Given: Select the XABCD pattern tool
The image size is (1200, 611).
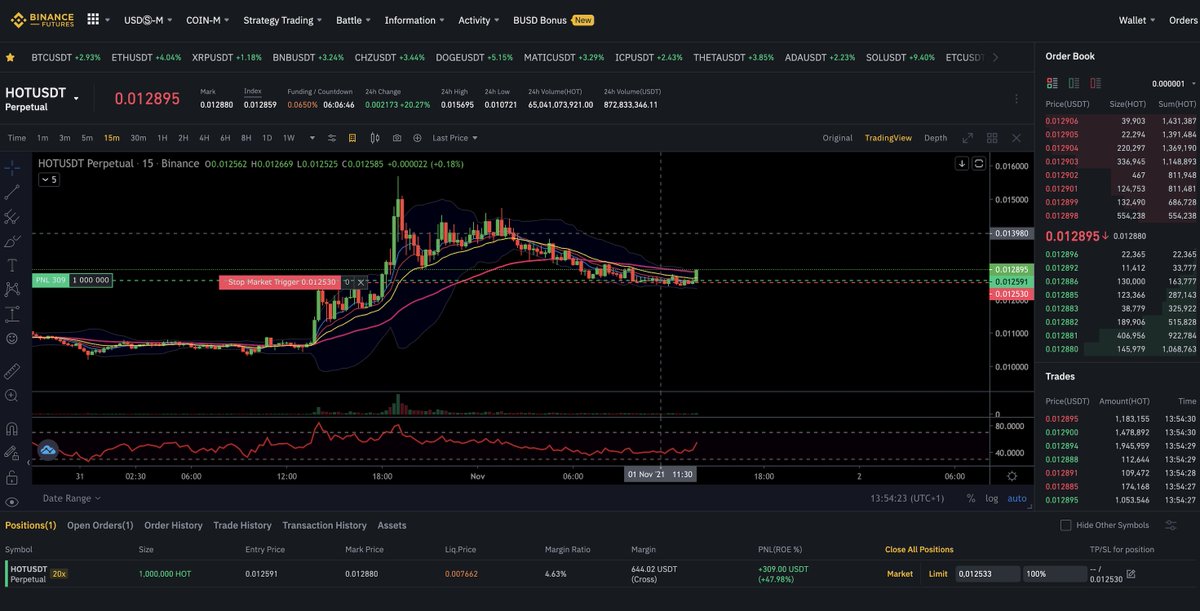Looking at the screenshot, I should tap(12, 290).
